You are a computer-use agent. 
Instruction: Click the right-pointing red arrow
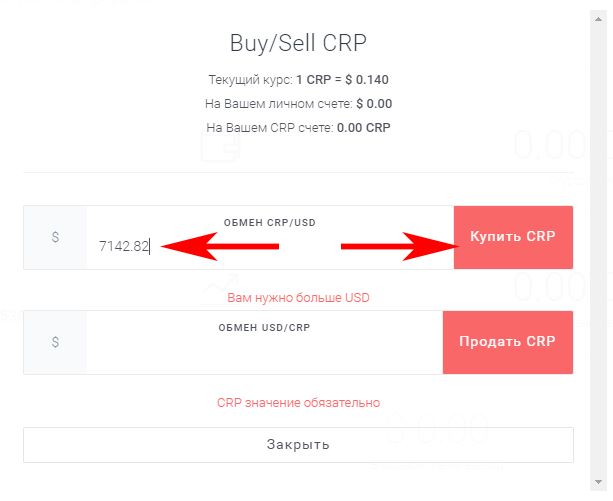[x=400, y=247]
